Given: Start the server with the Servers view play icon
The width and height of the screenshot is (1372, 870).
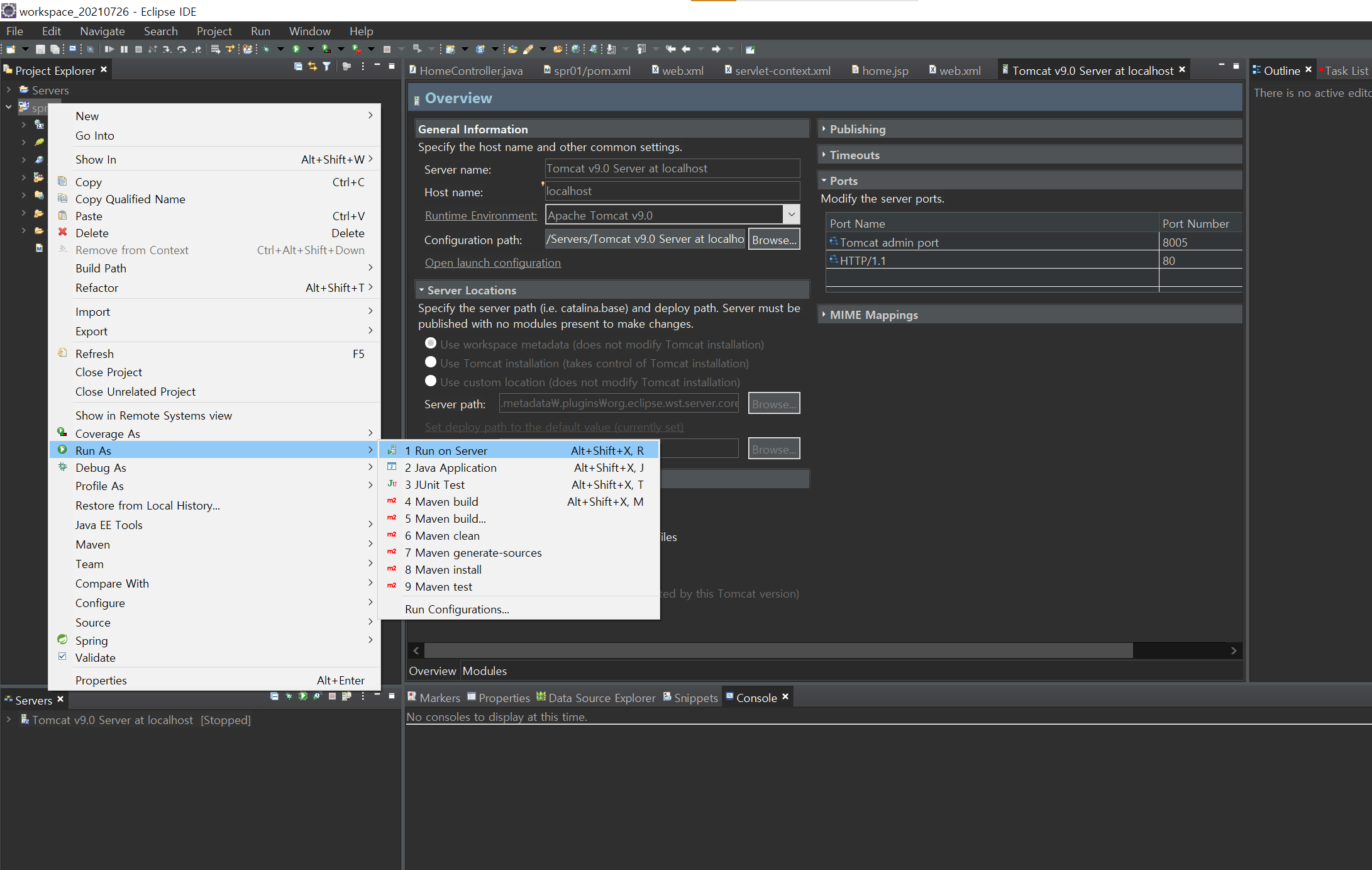Looking at the screenshot, I should (303, 696).
